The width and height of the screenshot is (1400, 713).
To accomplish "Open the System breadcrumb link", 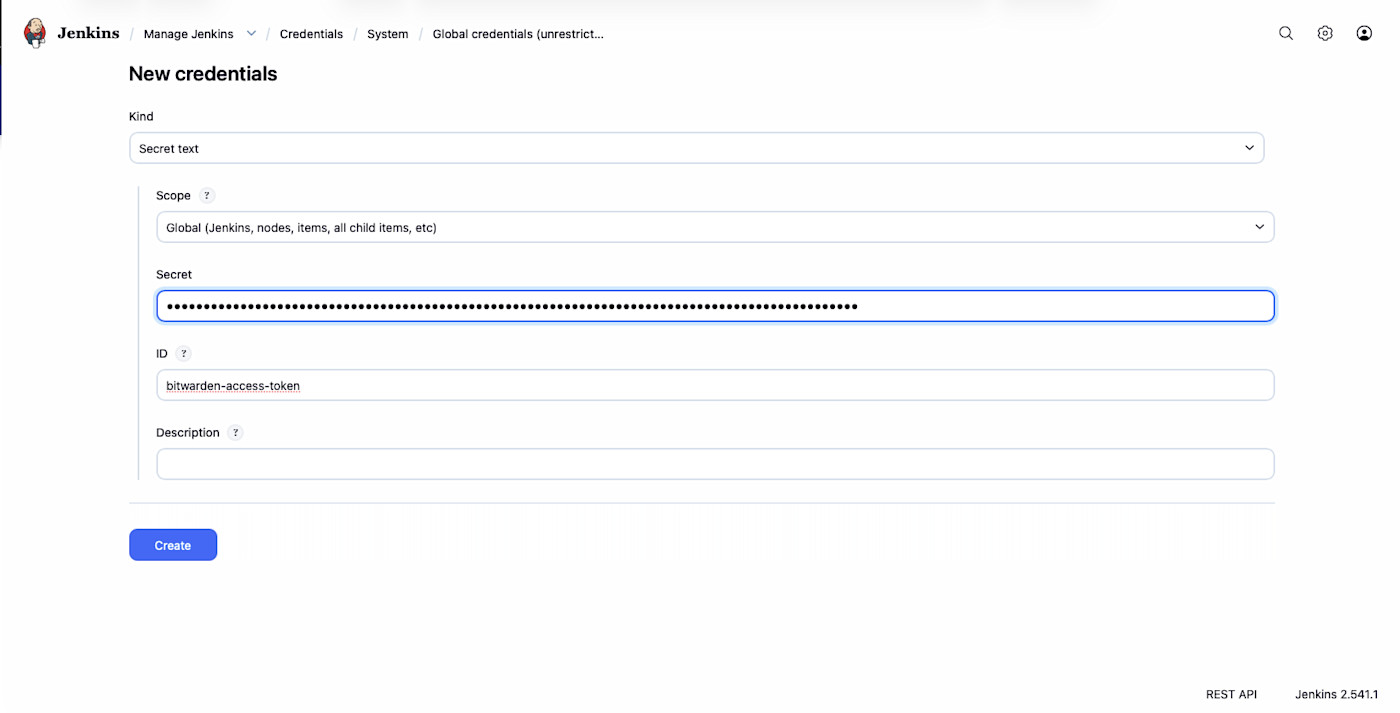I will pos(387,34).
